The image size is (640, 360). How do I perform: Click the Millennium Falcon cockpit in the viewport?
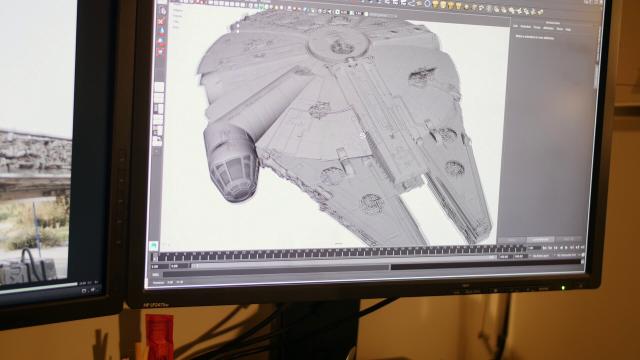tap(231, 163)
